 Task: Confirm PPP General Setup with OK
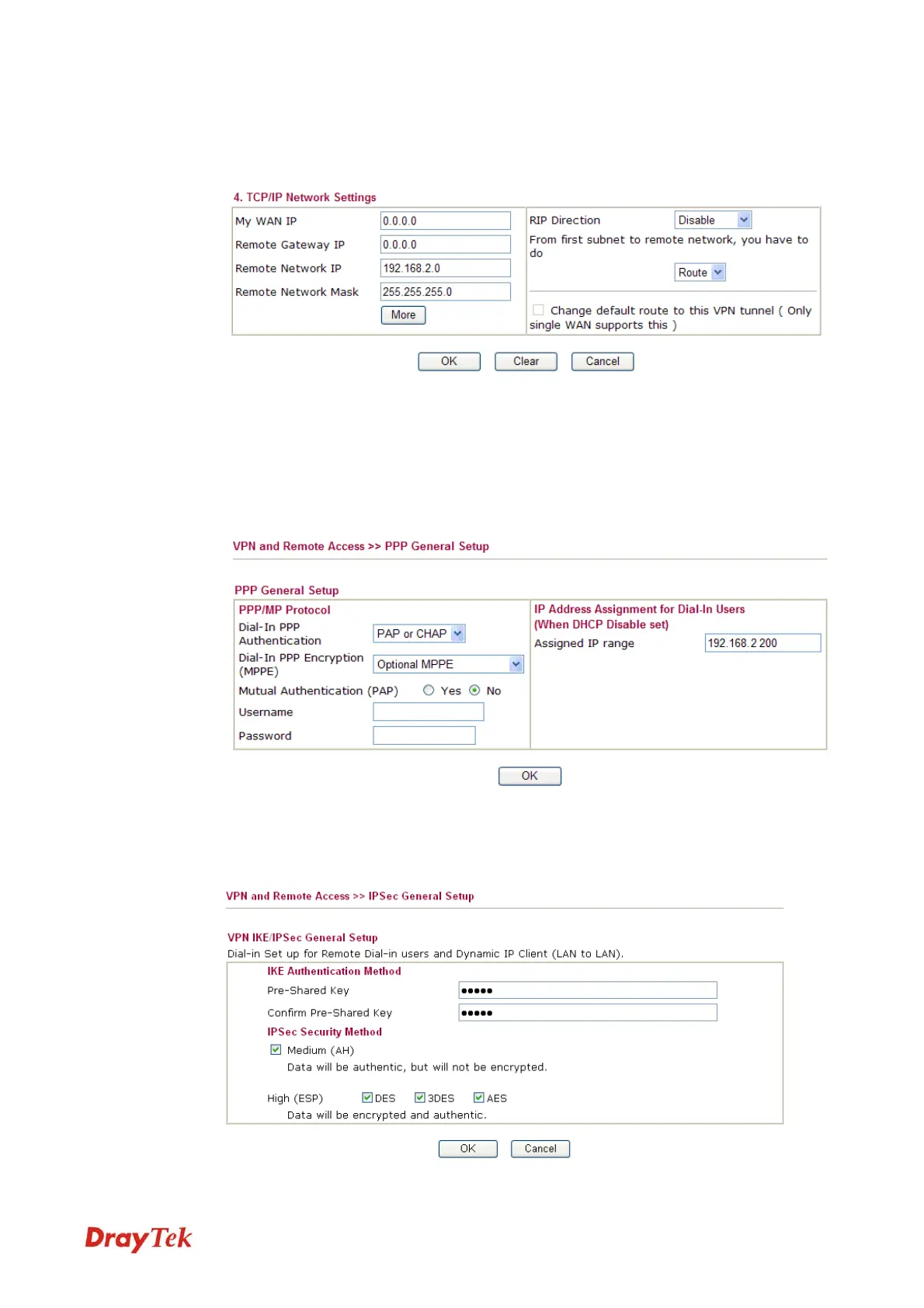[x=530, y=776]
